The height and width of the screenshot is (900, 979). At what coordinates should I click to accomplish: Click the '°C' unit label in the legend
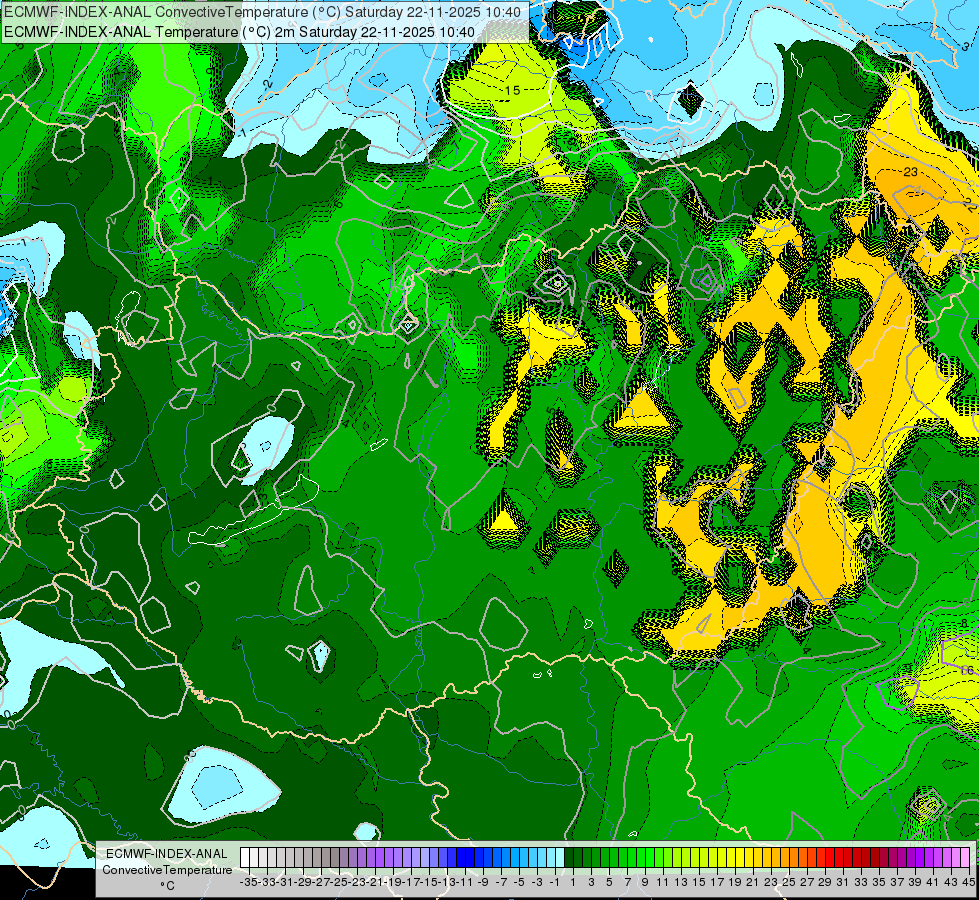pyautogui.click(x=167, y=886)
